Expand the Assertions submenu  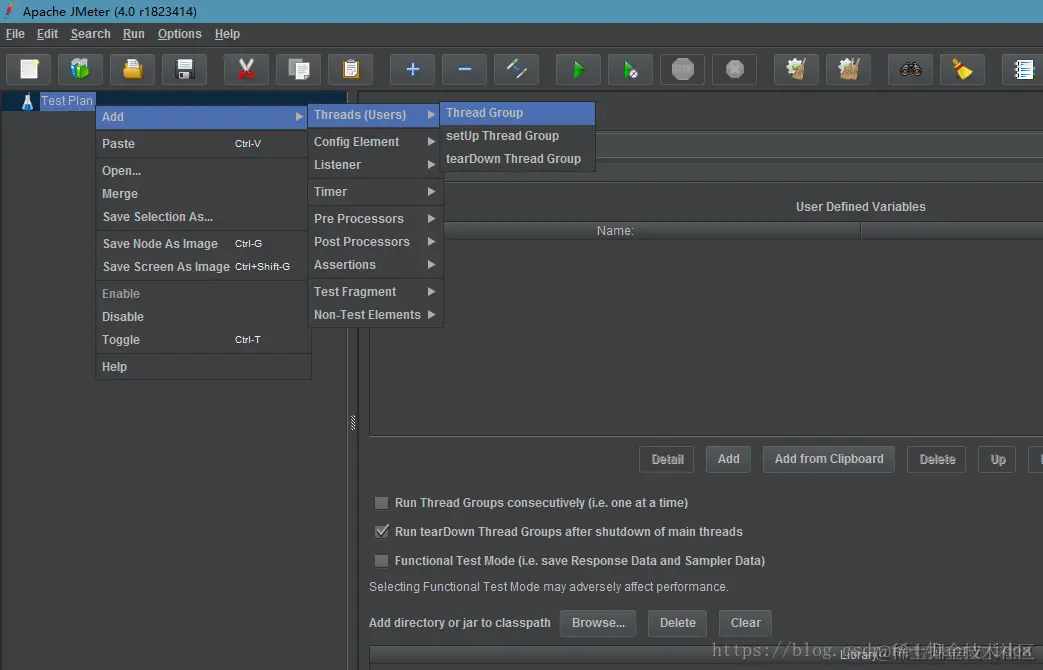point(374,265)
